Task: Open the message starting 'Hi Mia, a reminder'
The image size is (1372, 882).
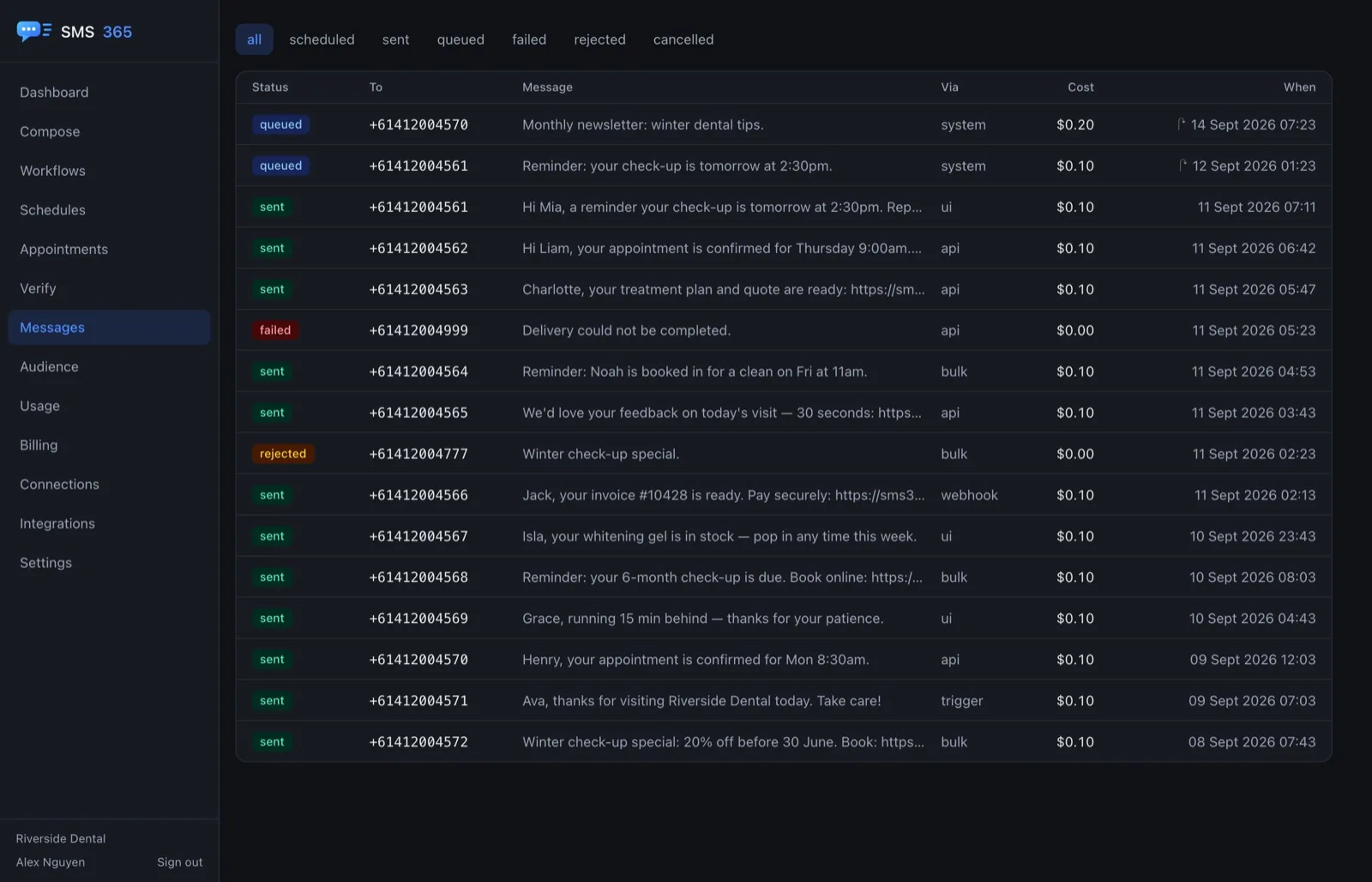Action: pyautogui.click(x=722, y=207)
